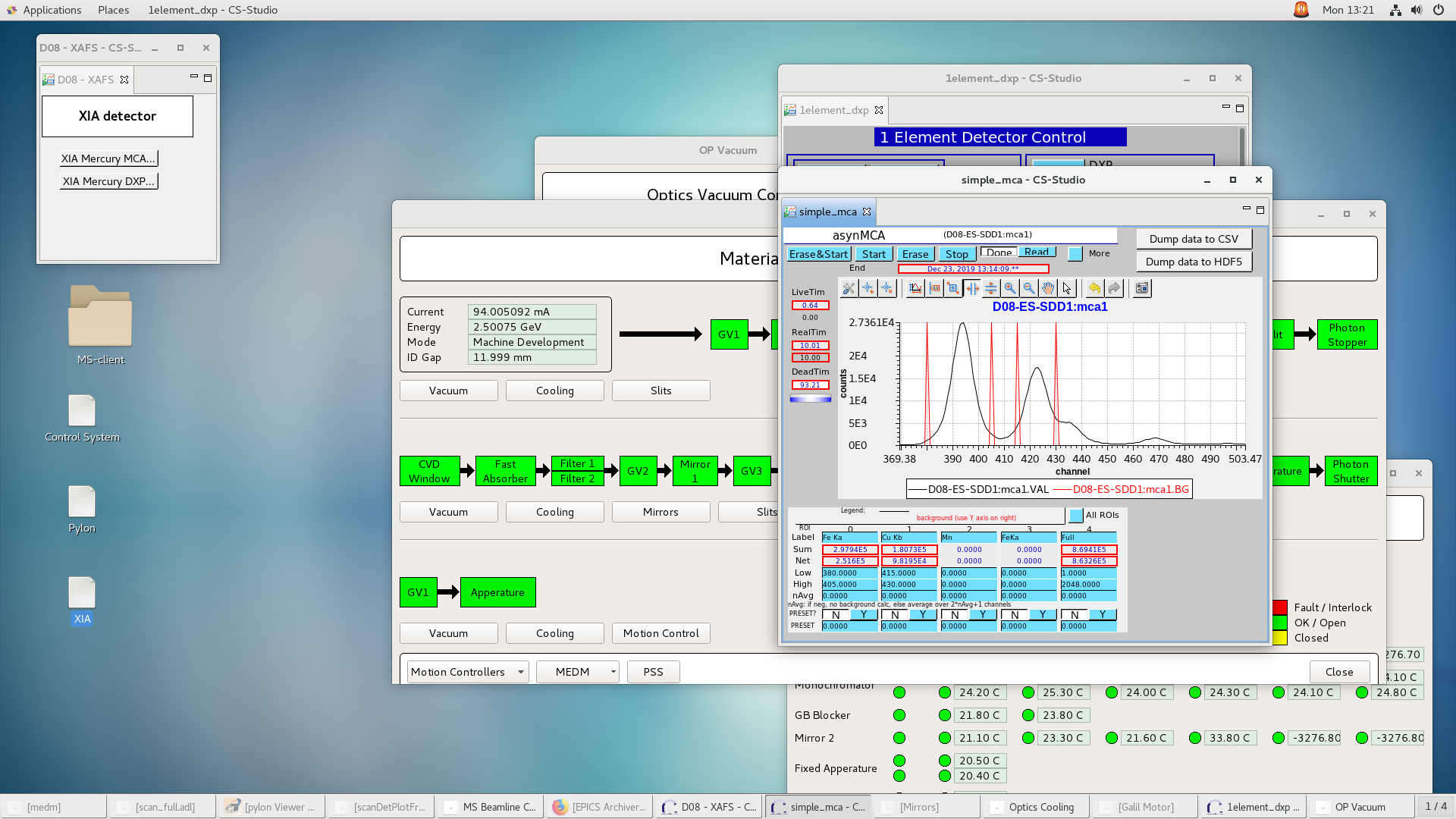Open the XIA Mercury DXP panel
Image resolution: width=1456 pixels, height=819 pixels.
coord(108,180)
